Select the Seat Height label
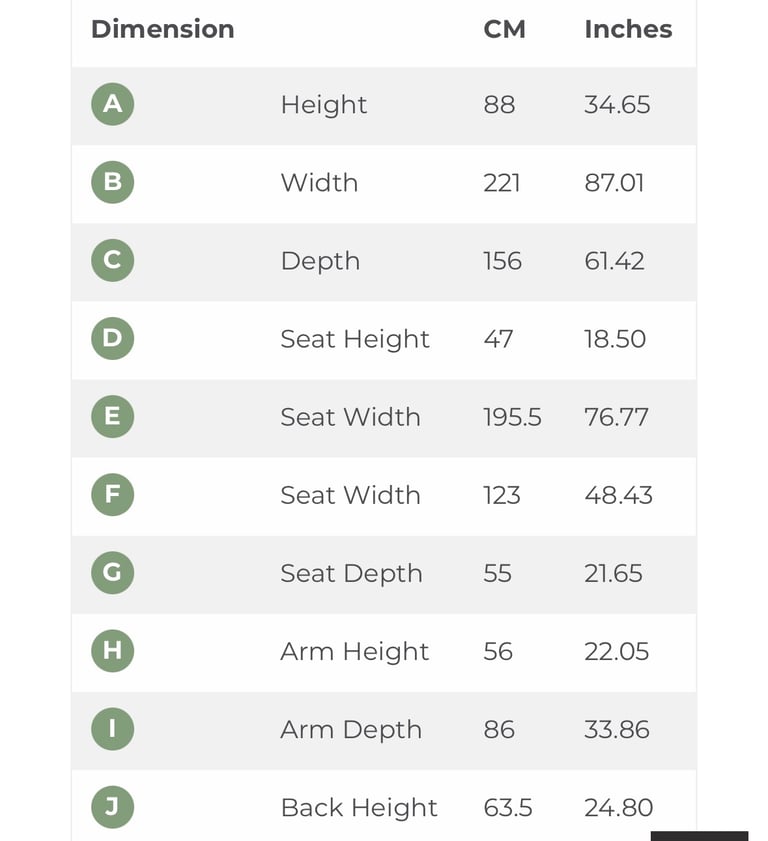Screen dimensions: 768x841 (355, 339)
